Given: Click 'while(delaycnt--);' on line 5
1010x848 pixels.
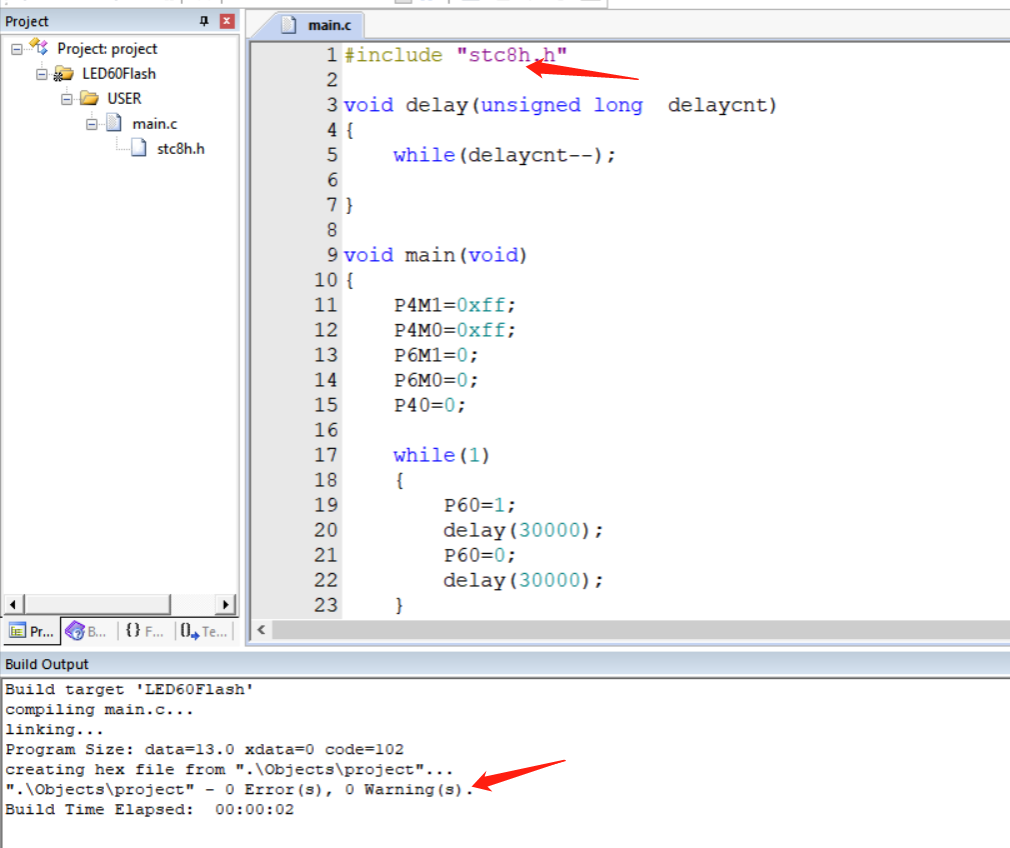Looking at the screenshot, I should pos(505,155).
